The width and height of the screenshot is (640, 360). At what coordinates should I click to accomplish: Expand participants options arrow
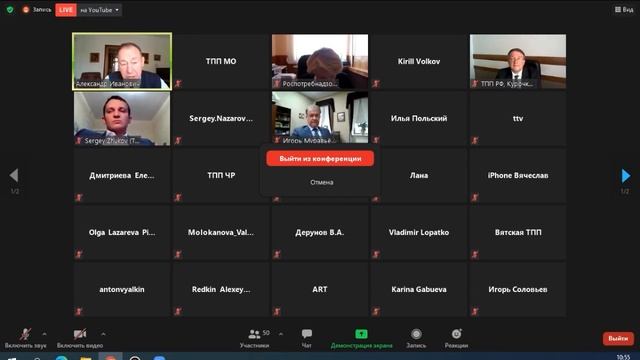click(281, 334)
